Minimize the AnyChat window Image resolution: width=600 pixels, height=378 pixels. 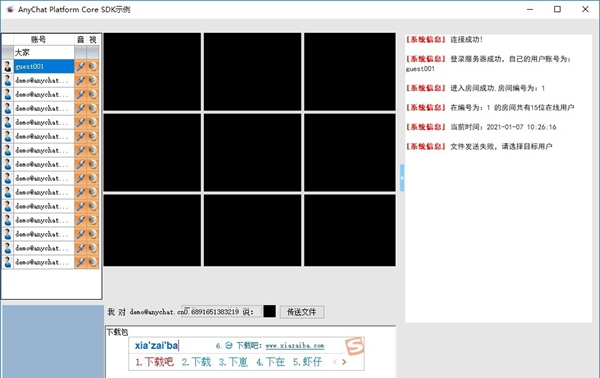click(x=530, y=9)
